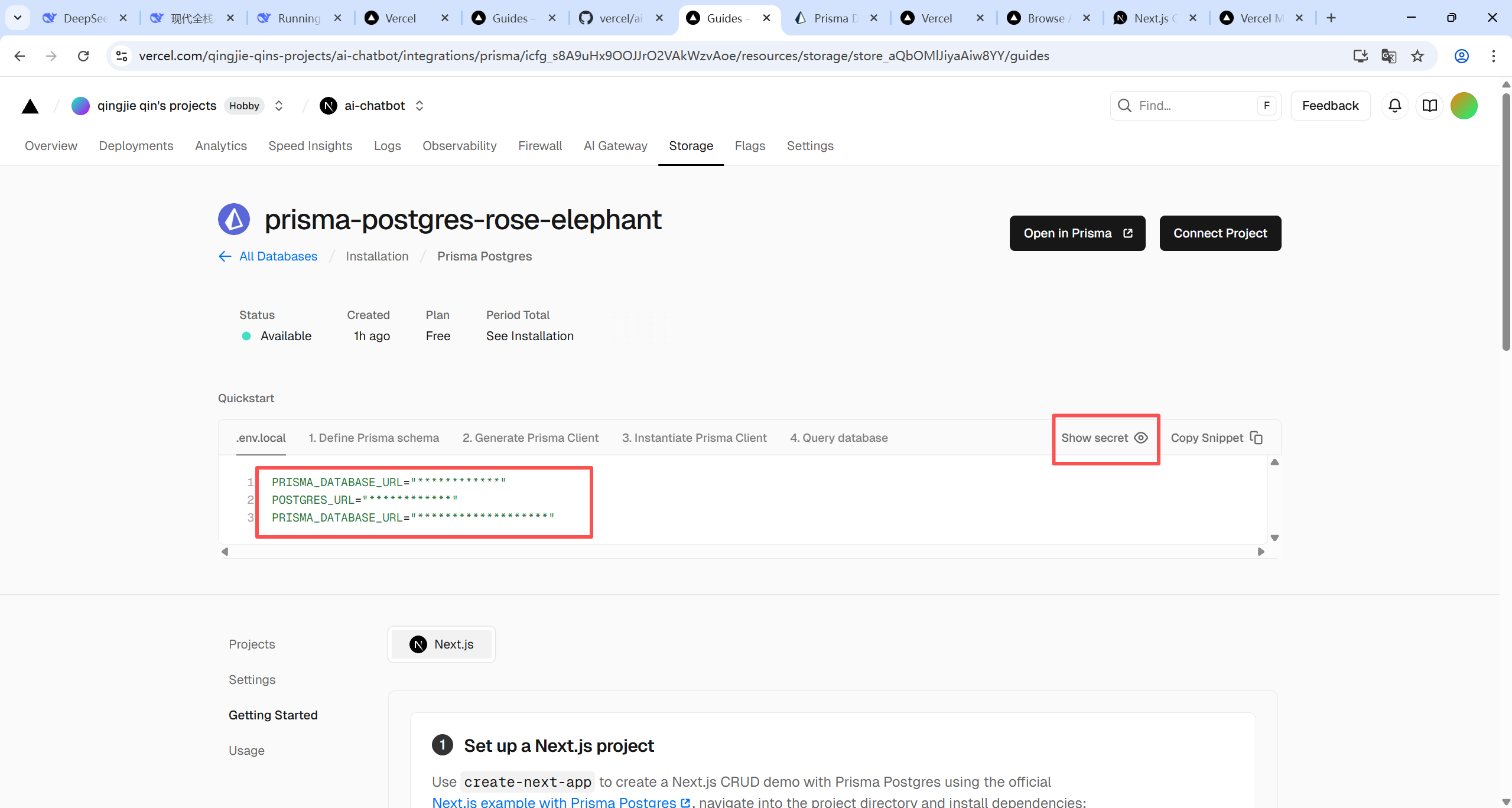Open the Logs tab
This screenshot has width=1512, height=808.
[x=387, y=146]
